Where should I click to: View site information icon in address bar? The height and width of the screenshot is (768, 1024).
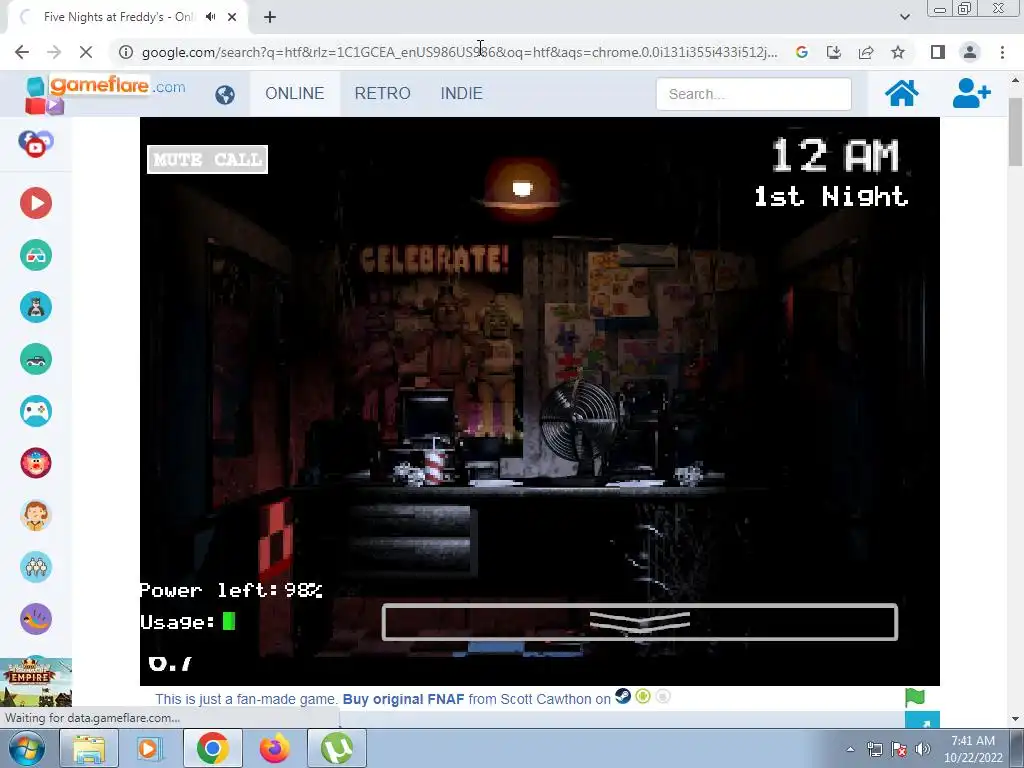pyautogui.click(x=126, y=52)
